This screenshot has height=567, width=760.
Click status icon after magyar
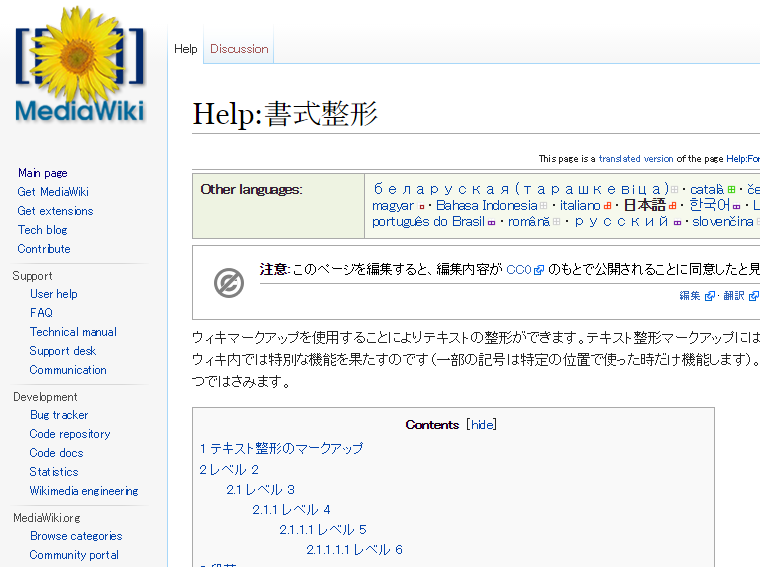421,206
